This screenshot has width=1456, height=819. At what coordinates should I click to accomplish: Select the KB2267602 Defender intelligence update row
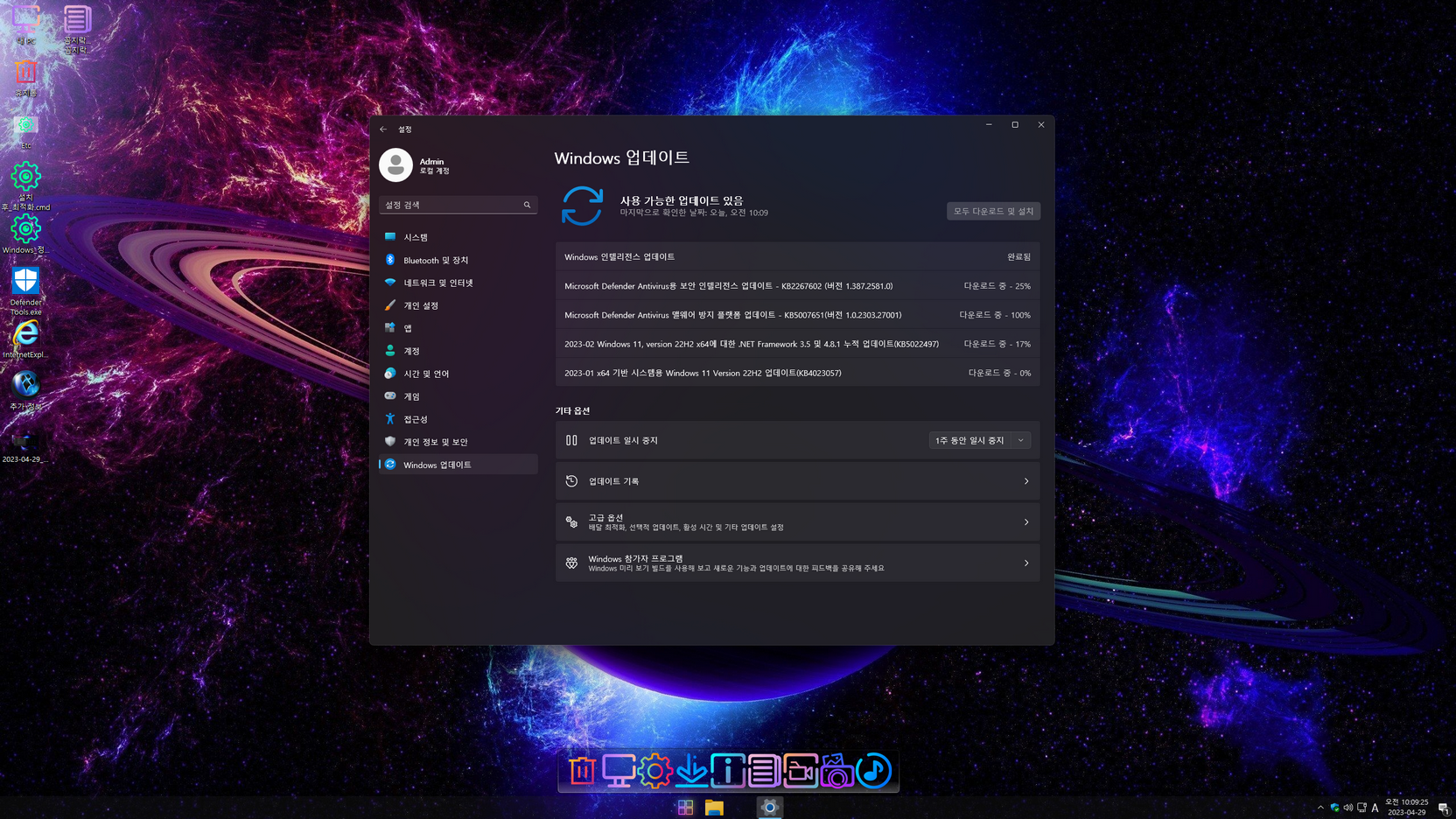point(797,286)
